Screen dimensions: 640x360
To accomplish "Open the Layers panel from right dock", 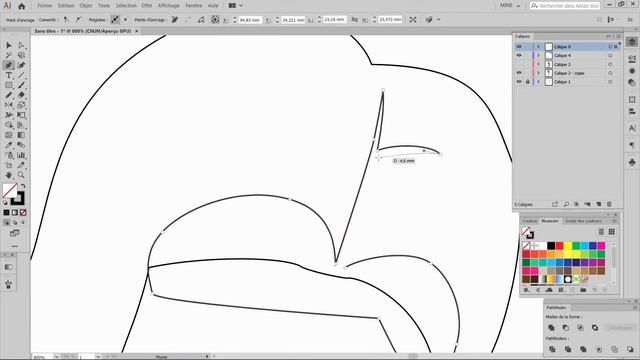I will [x=632, y=42].
